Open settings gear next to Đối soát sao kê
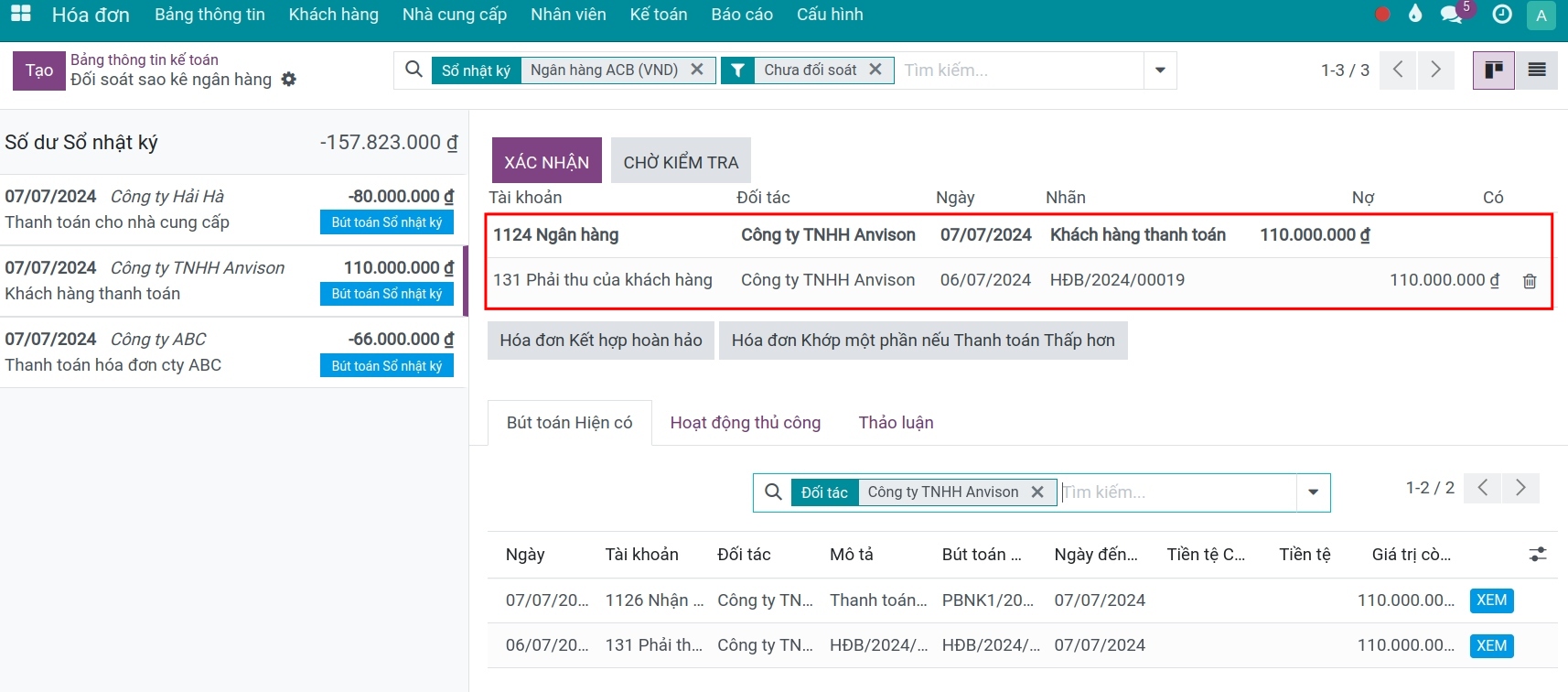The image size is (1568, 692). pyautogui.click(x=288, y=80)
